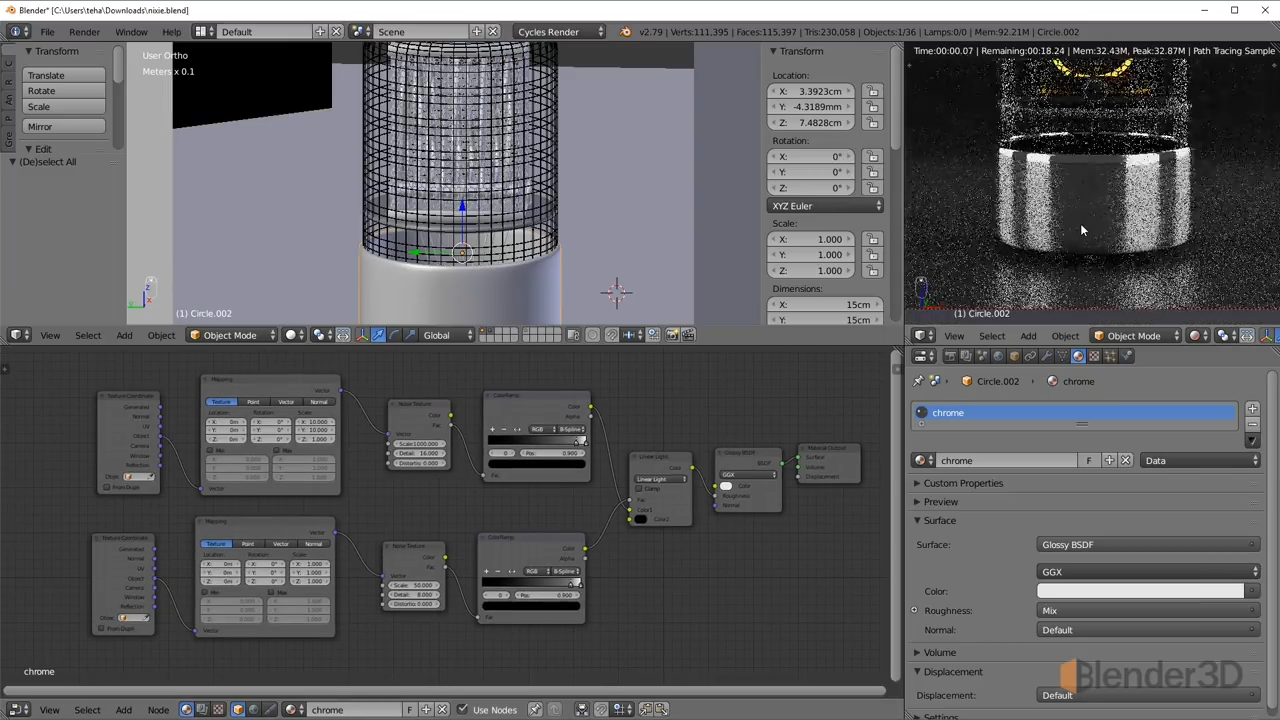Collapse the Surface panel
Viewport: 1280px width, 720px height.
[x=939, y=520]
